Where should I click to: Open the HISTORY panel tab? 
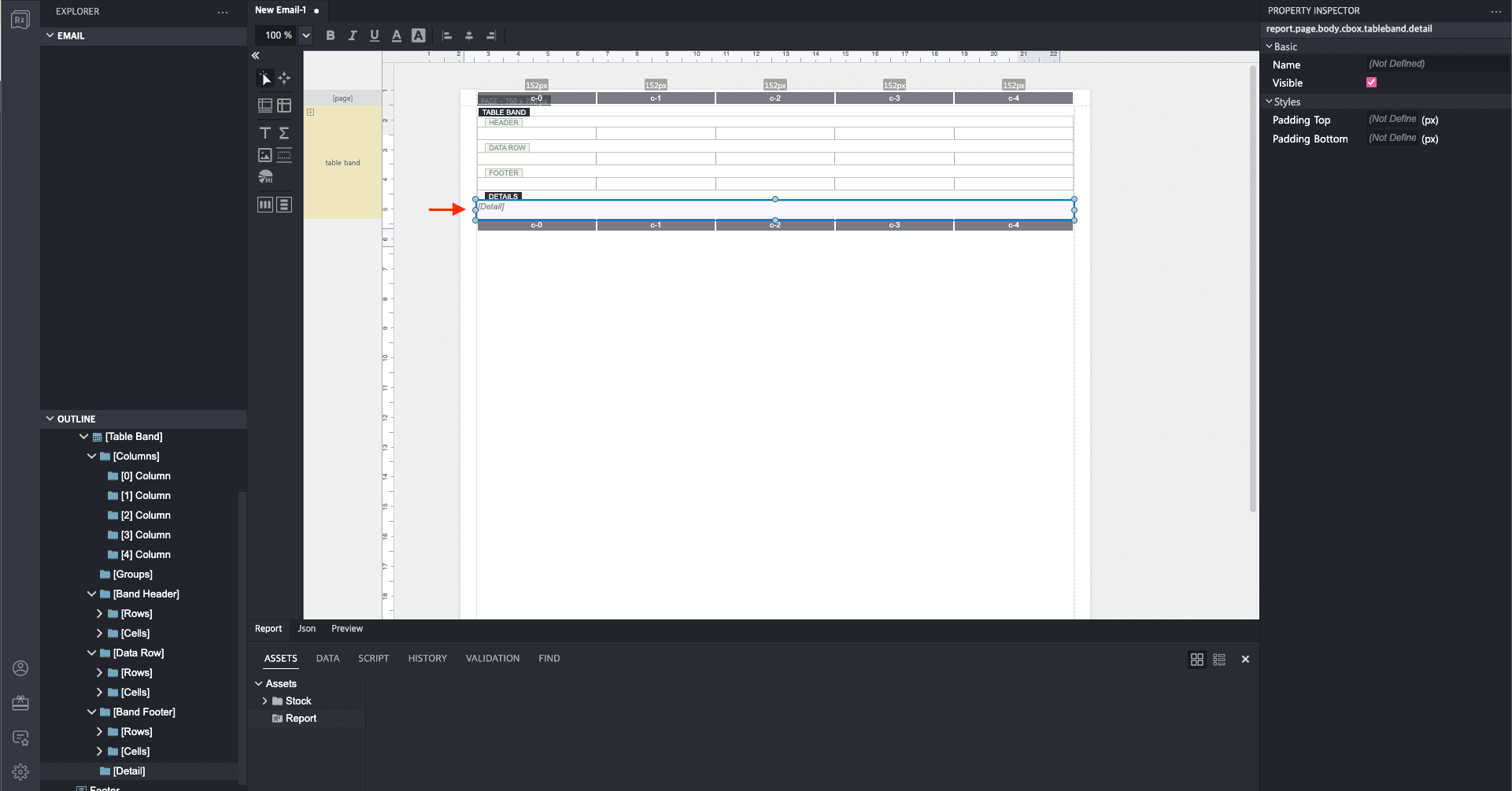click(x=427, y=659)
